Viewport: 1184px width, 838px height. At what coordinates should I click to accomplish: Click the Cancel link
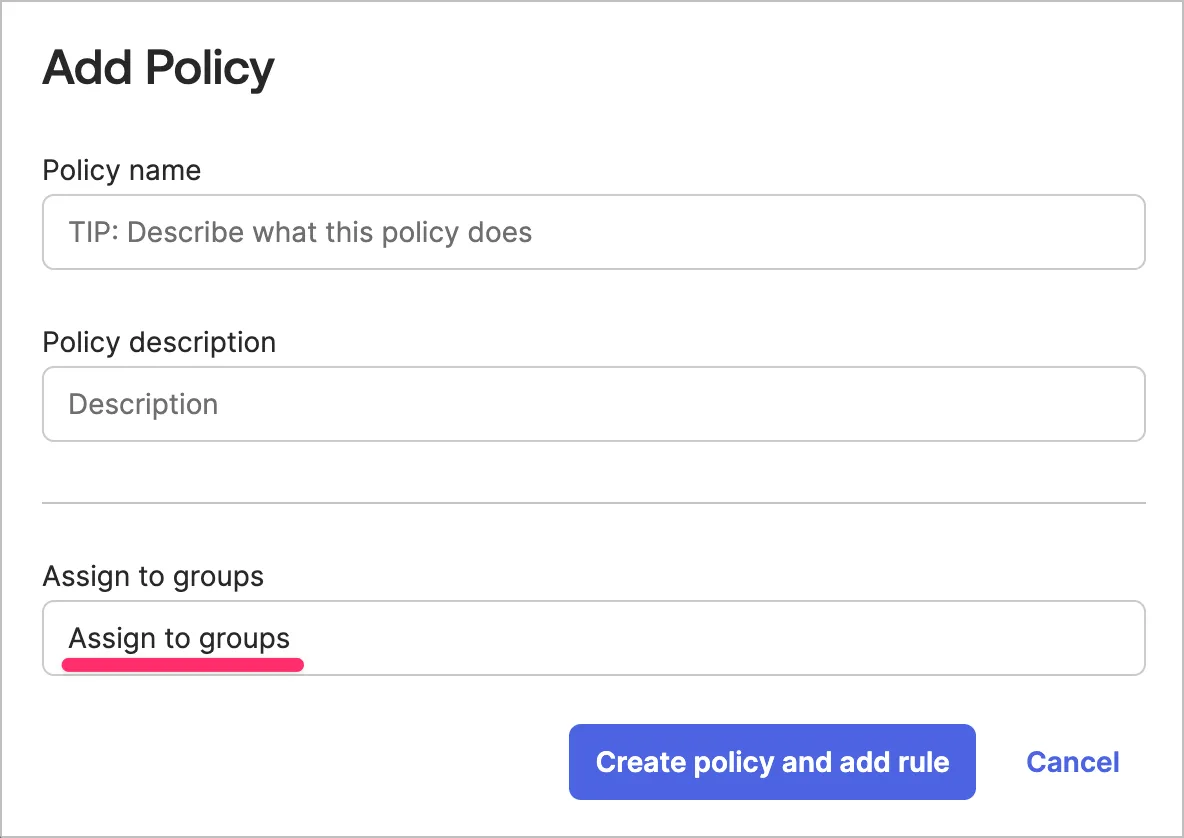point(1072,762)
